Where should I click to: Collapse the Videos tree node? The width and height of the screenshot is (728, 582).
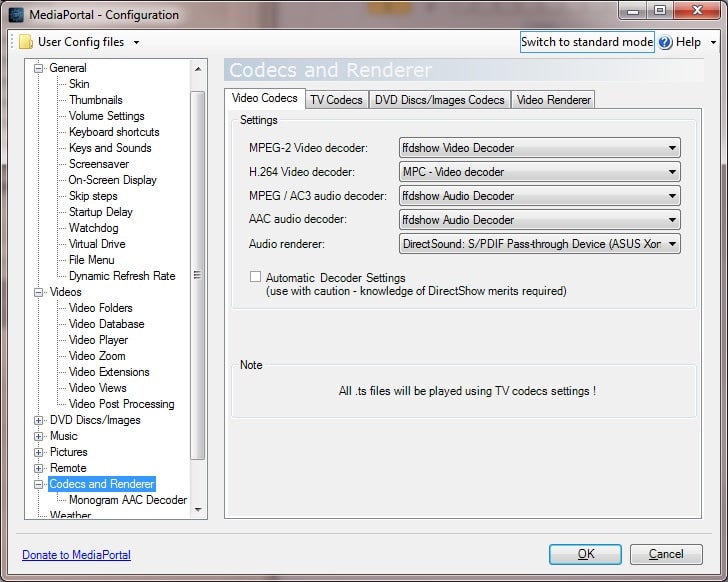[x=39, y=292]
